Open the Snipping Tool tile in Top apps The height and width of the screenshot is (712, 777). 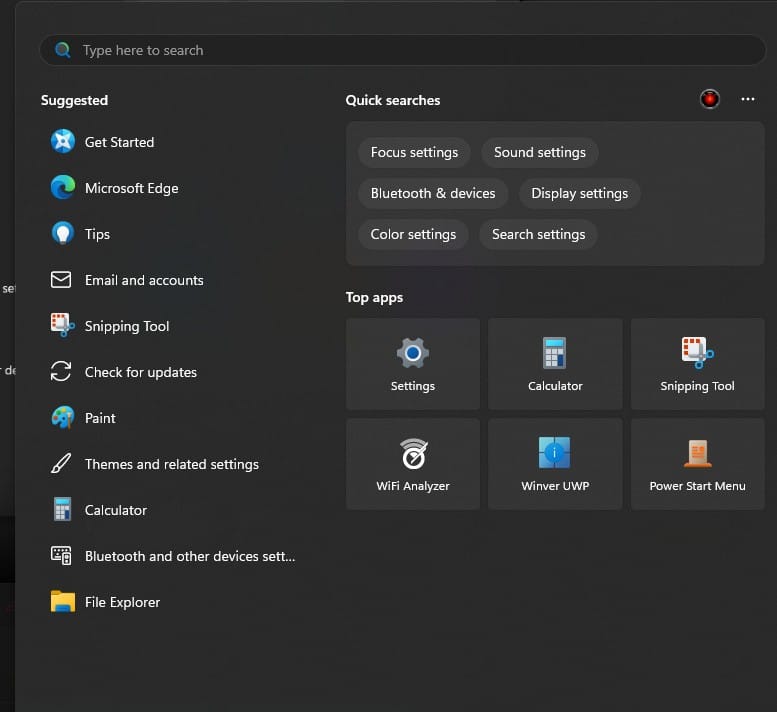pyautogui.click(x=697, y=364)
